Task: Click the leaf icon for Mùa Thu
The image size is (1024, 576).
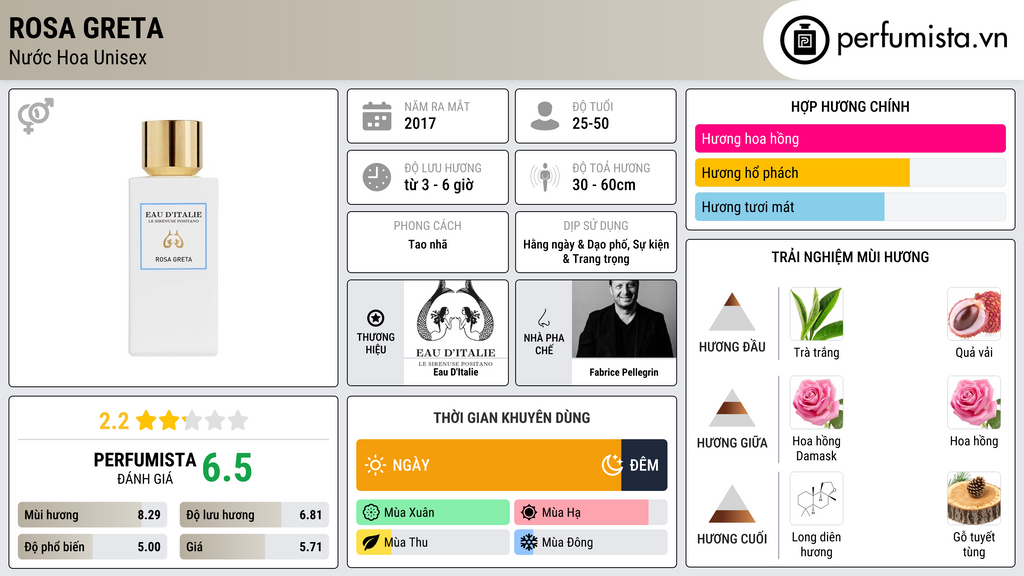Action: click(371, 542)
